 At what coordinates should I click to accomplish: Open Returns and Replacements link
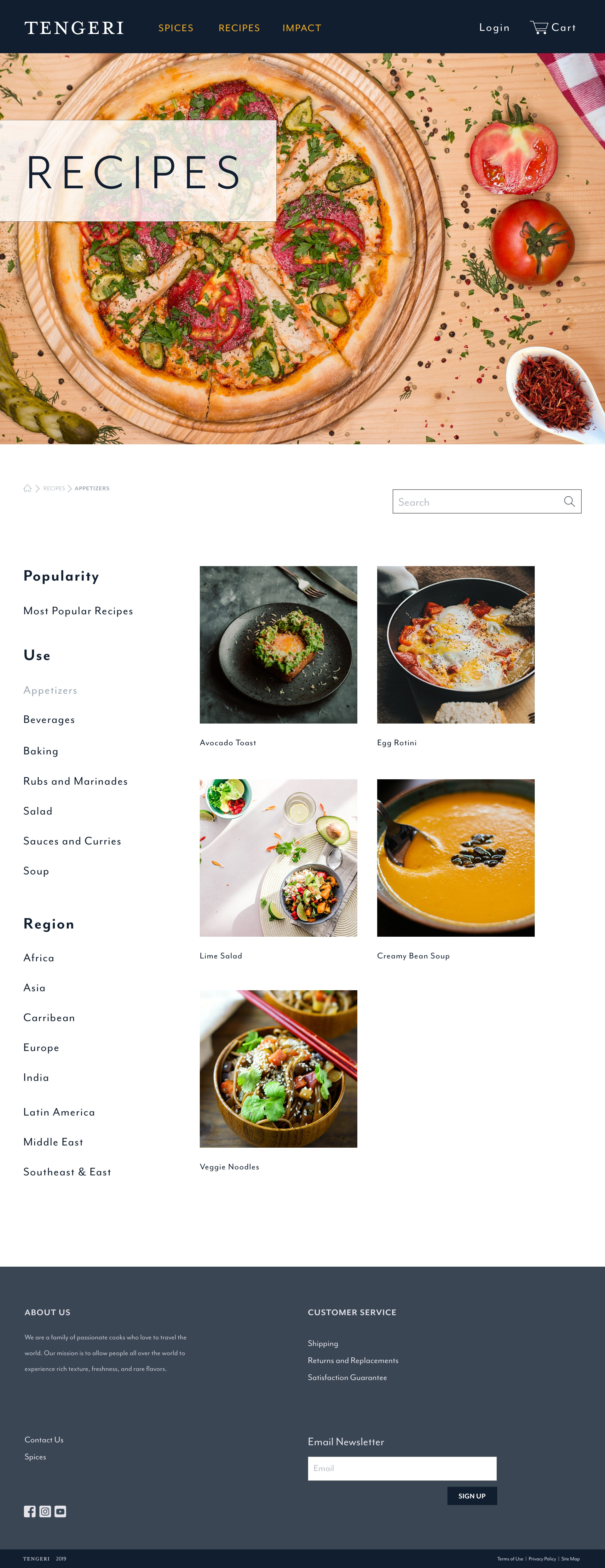353,1361
